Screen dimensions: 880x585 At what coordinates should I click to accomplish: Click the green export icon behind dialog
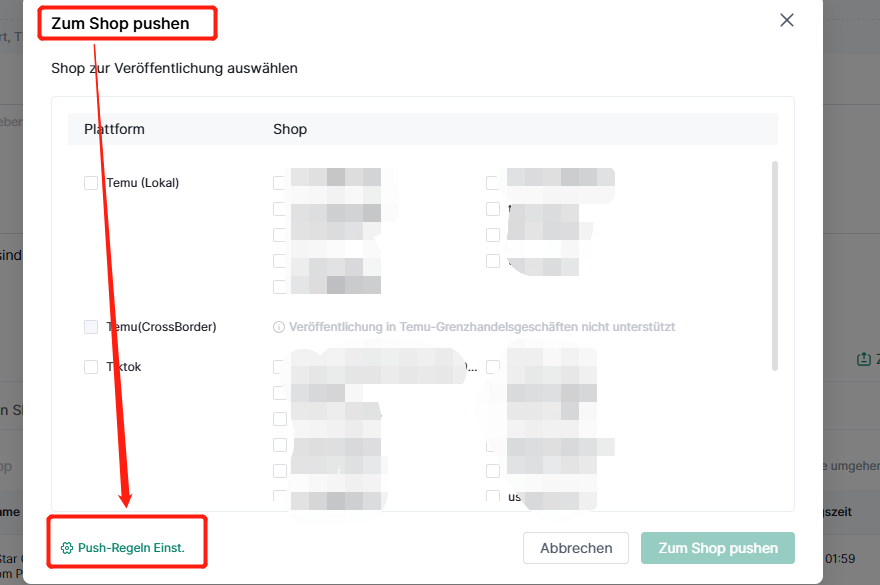(864, 359)
